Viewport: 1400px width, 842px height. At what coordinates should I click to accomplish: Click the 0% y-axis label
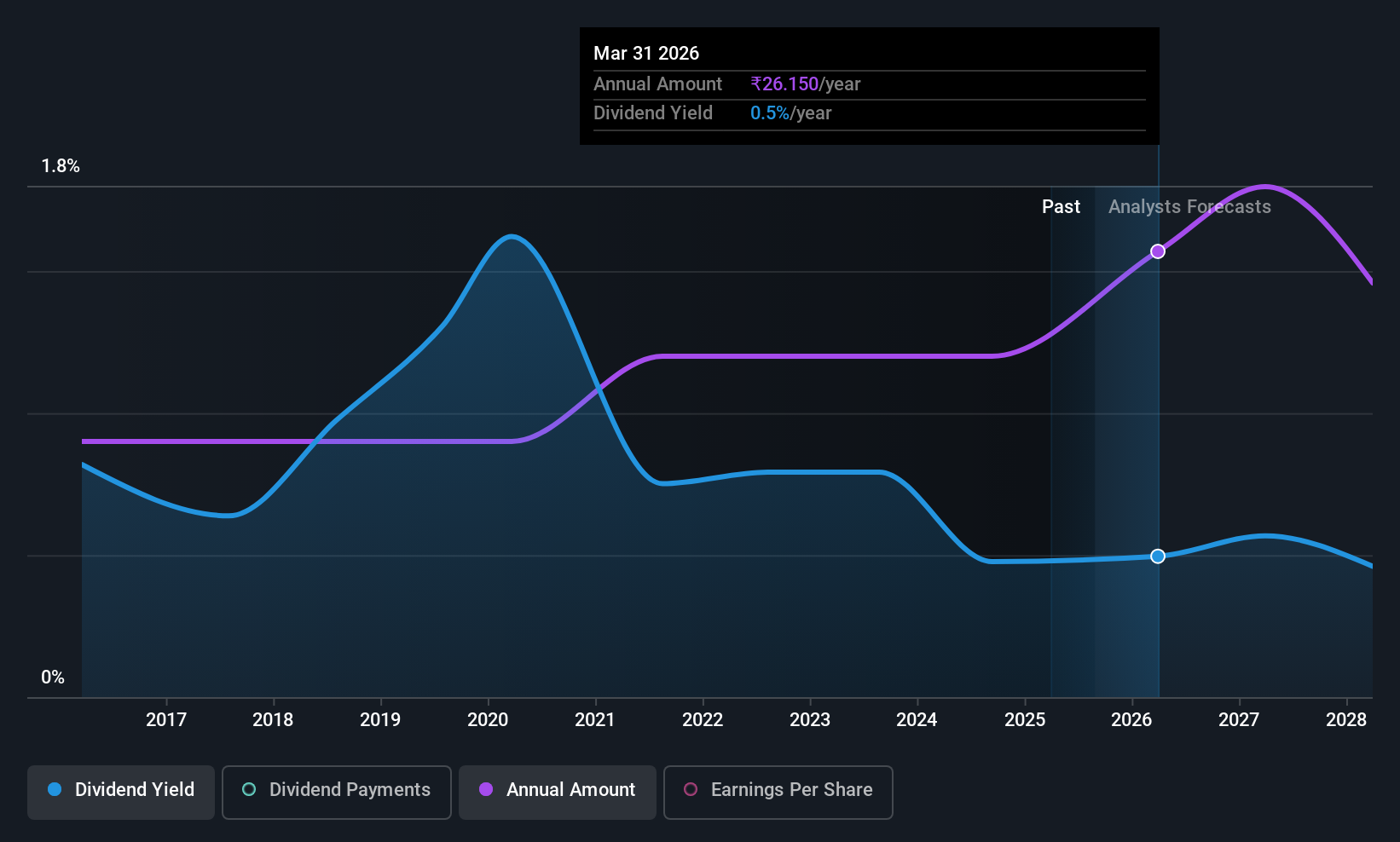pos(53,678)
